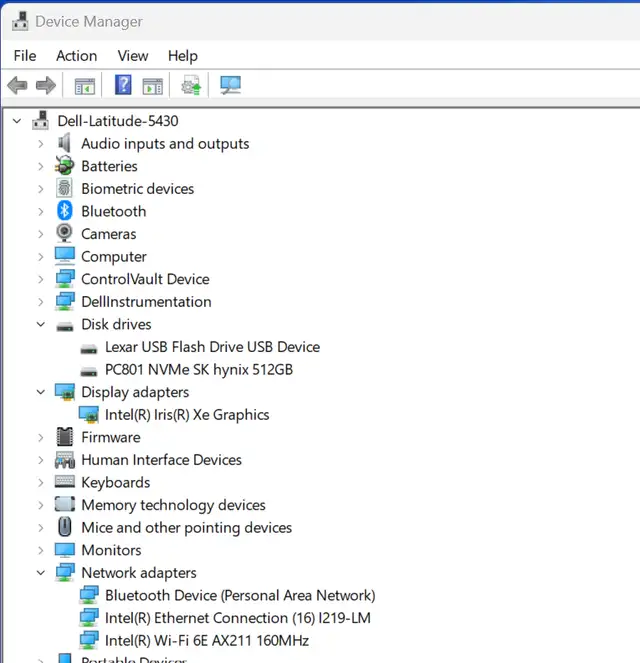Select PC801 NVMe SK hynix 512GB

click(199, 370)
